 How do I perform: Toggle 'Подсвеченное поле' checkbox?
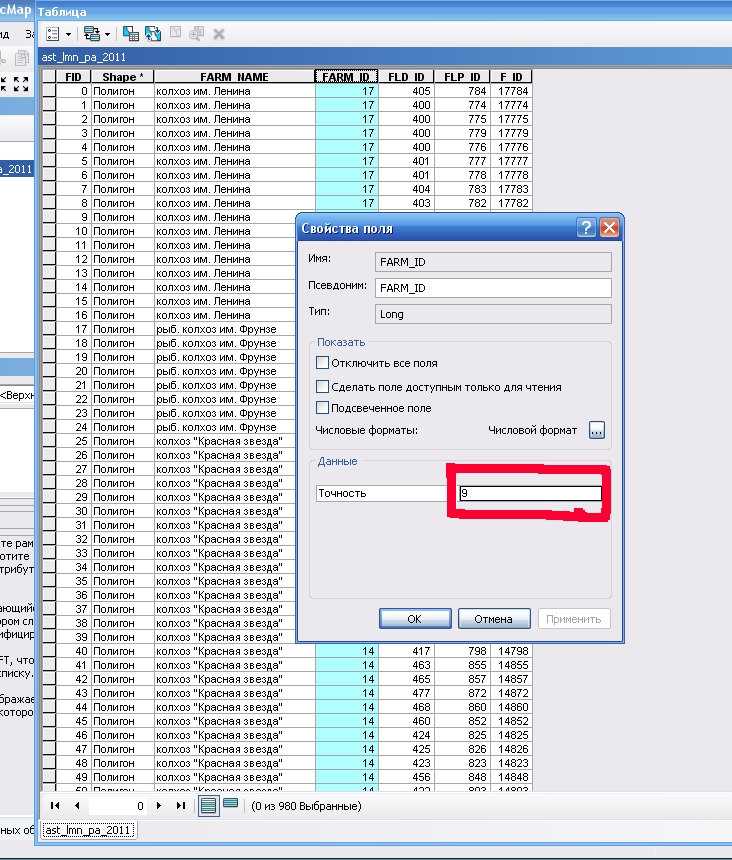tap(323, 408)
